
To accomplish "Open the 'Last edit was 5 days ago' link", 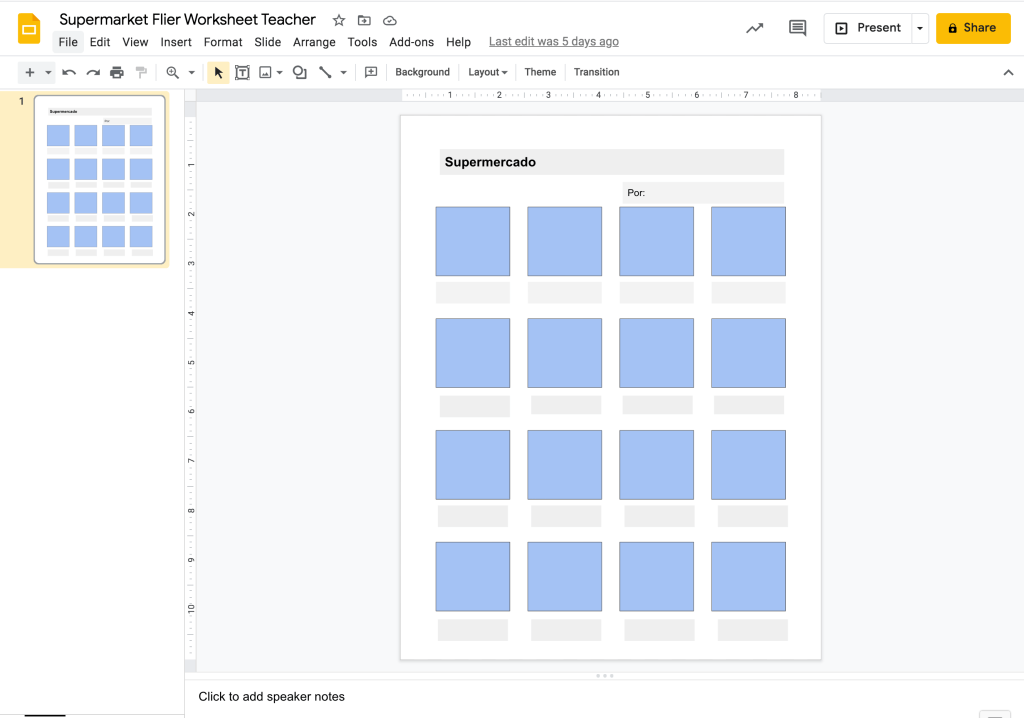I will pos(553,42).
